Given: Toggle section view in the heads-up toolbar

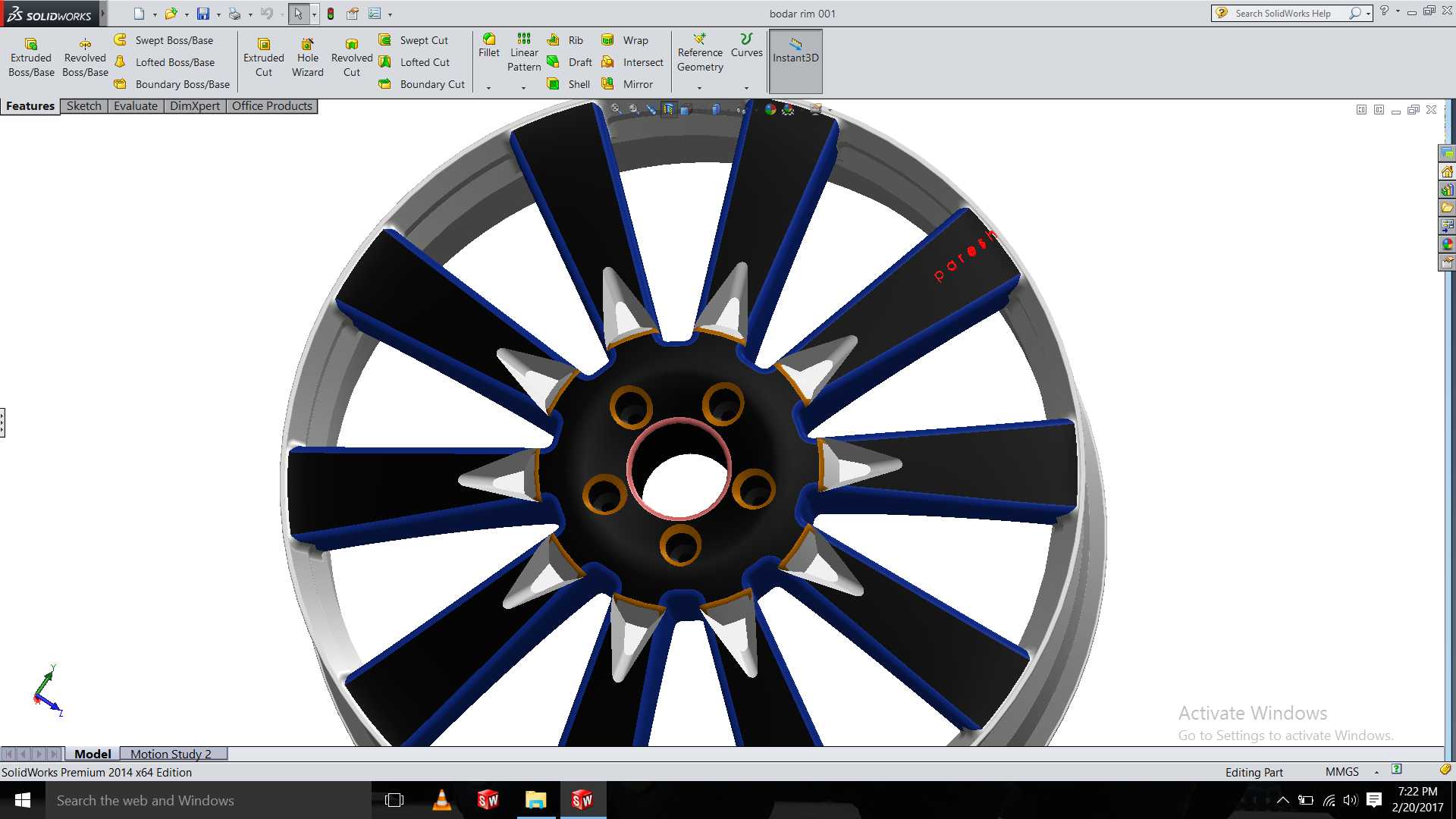Looking at the screenshot, I should pos(668,109).
